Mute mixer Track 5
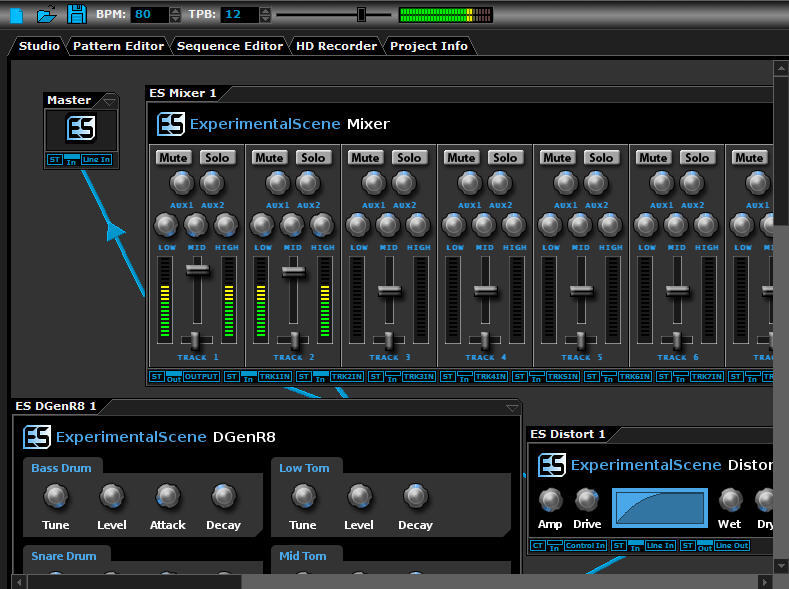 click(558, 157)
